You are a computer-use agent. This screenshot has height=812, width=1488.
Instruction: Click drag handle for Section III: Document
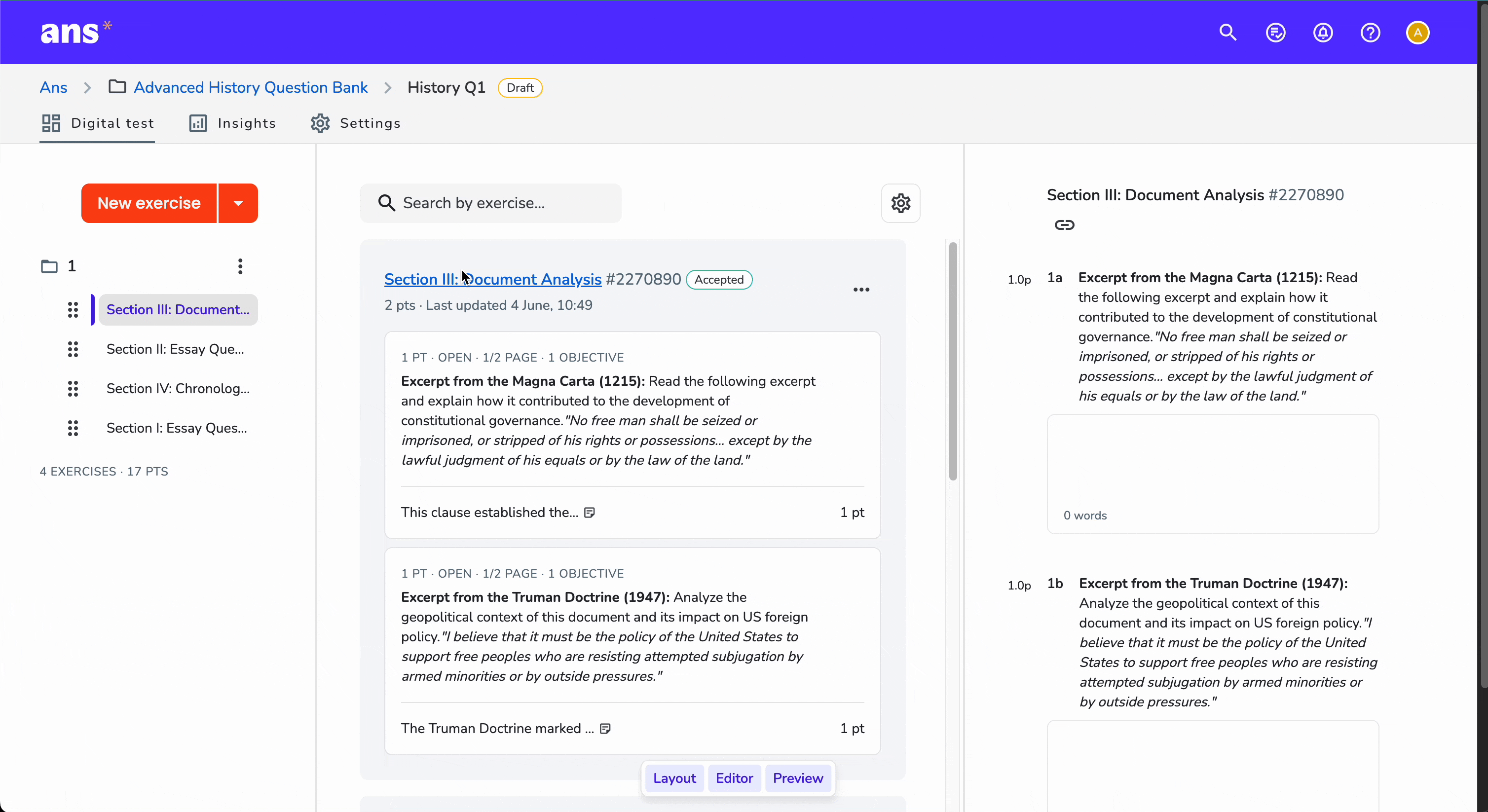coord(73,310)
